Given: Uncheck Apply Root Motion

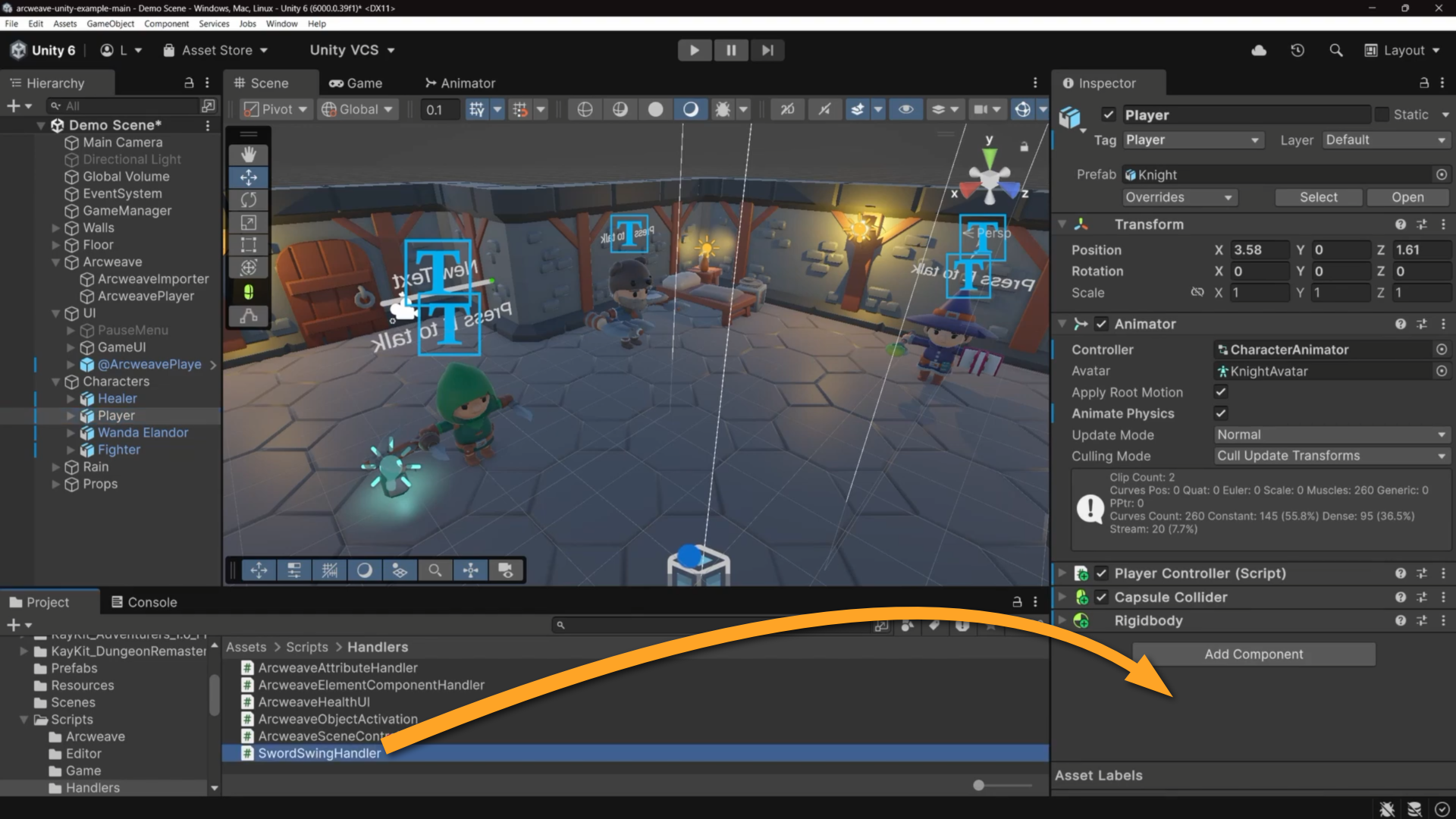Looking at the screenshot, I should point(1220,392).
